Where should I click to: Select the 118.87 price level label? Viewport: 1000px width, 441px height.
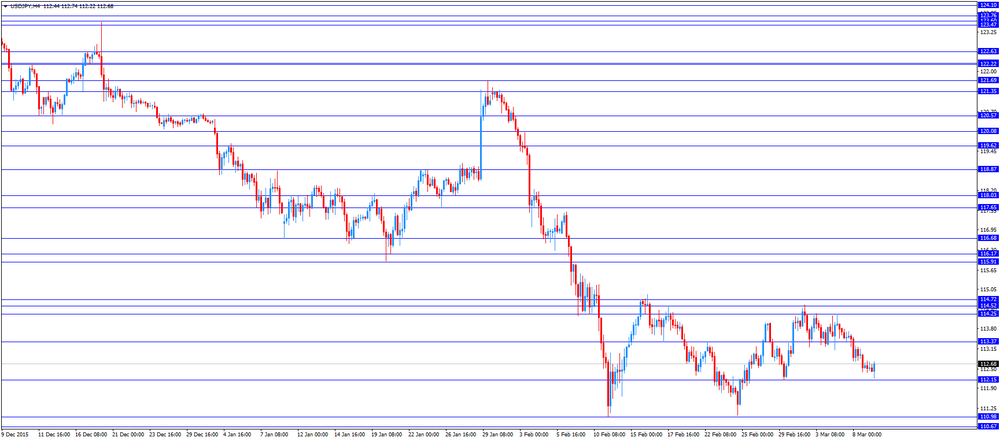pos(988,169)
